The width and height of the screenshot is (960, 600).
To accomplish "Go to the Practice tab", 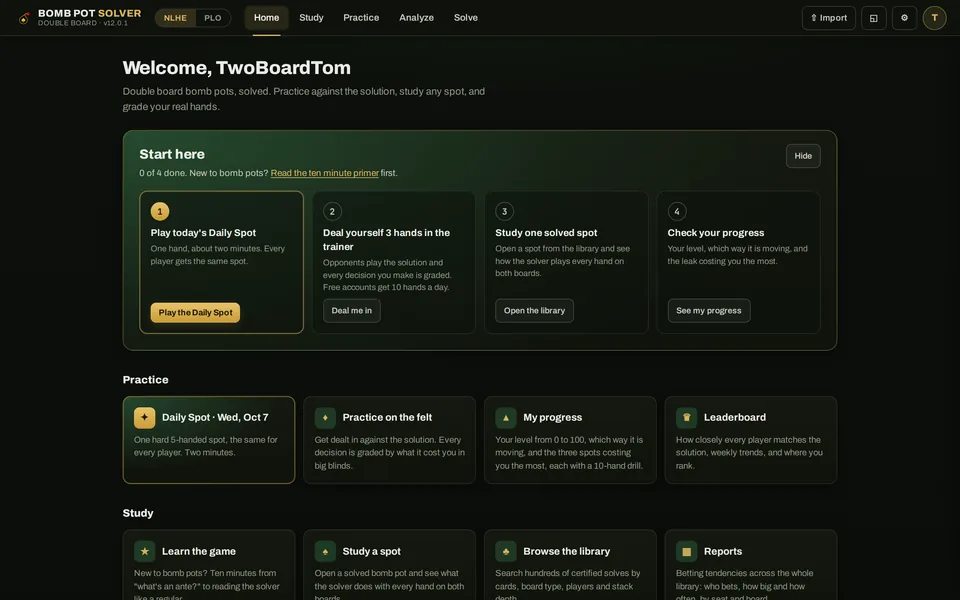I will pyautogui.click(x=361, y=18).
